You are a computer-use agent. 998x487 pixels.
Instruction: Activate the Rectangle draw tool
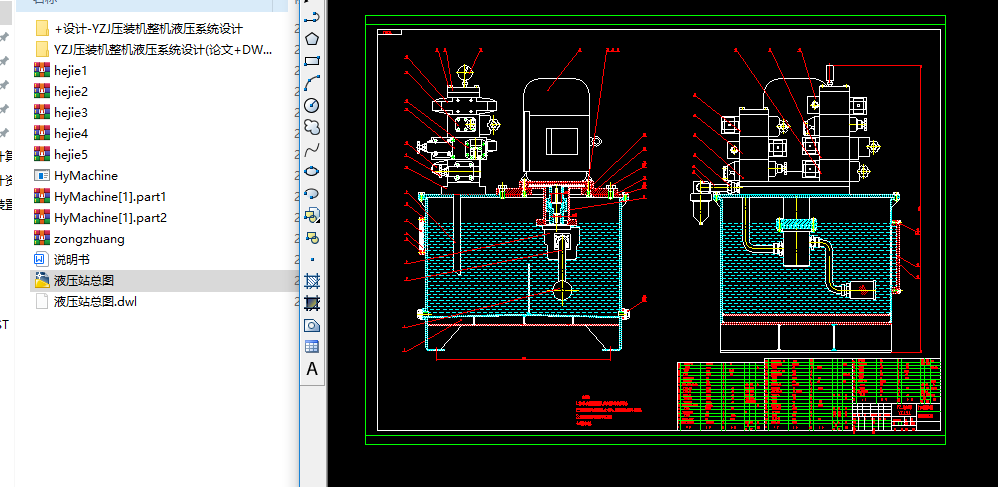click(x=312, y=61)
